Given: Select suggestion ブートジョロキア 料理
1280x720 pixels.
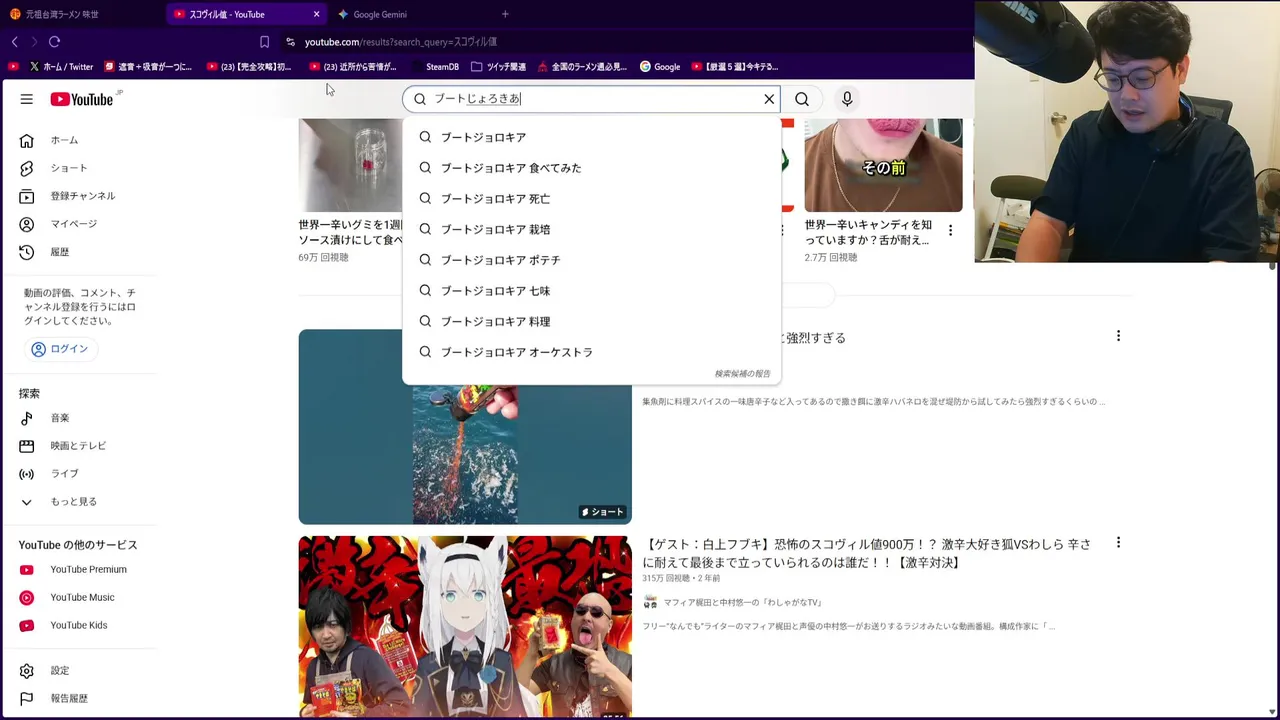Looking at the screenshot, I should click(591, 321).
